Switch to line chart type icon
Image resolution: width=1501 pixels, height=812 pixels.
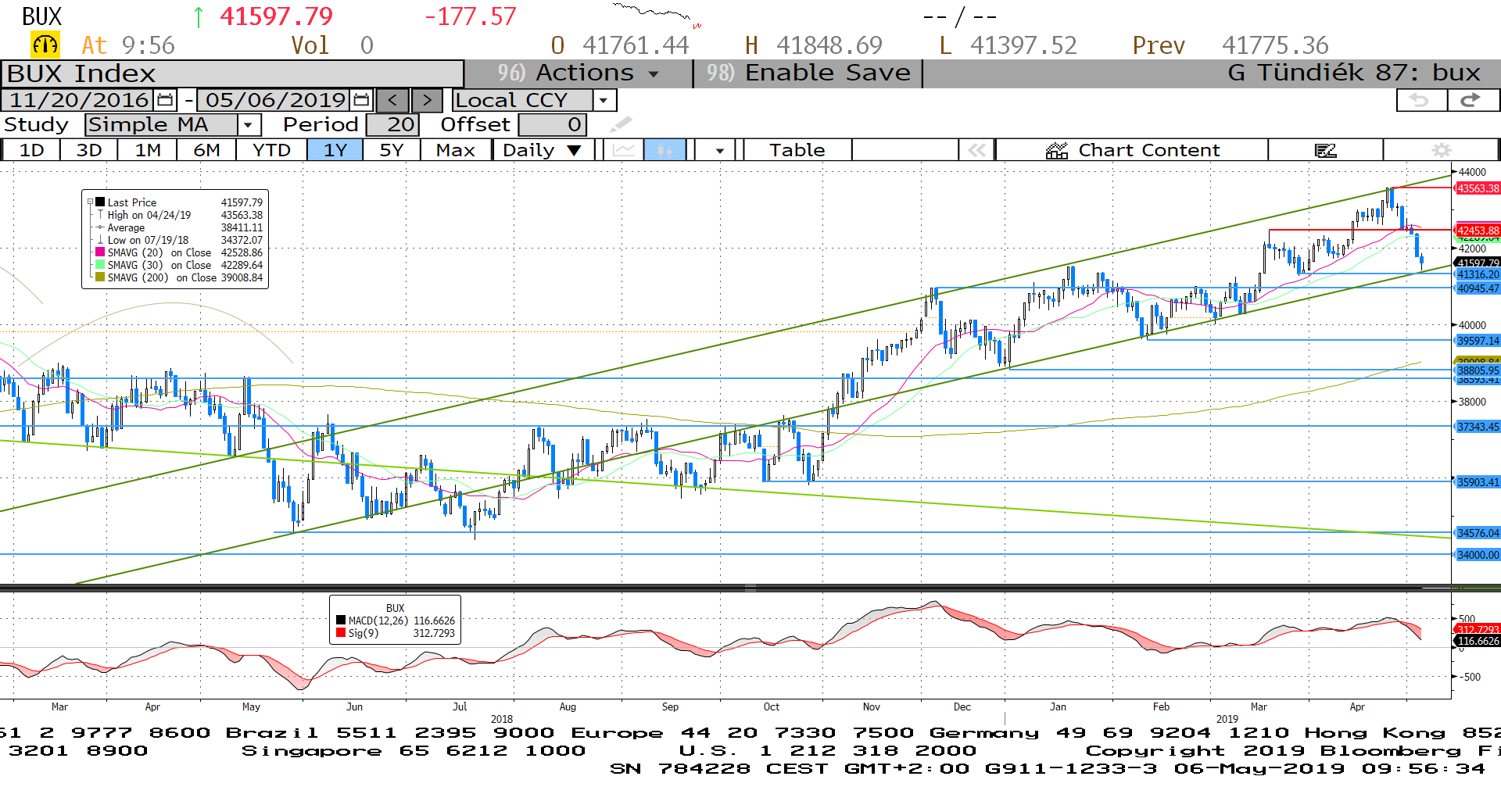pyautogui.click(x=623, y=150)
